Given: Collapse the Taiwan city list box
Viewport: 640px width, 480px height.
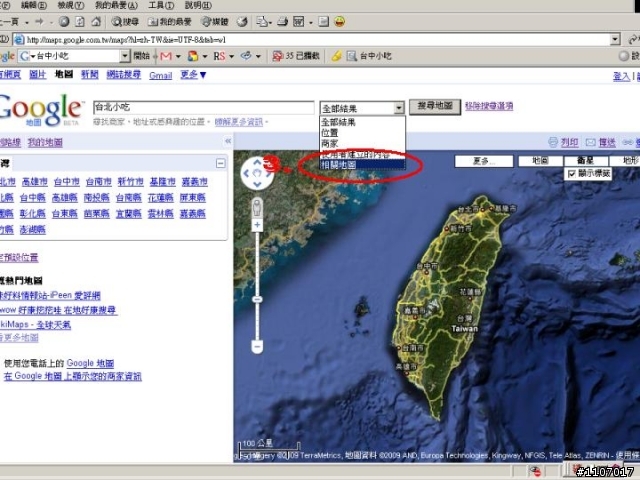Looking at the screenshot, I should pos(221,163).
